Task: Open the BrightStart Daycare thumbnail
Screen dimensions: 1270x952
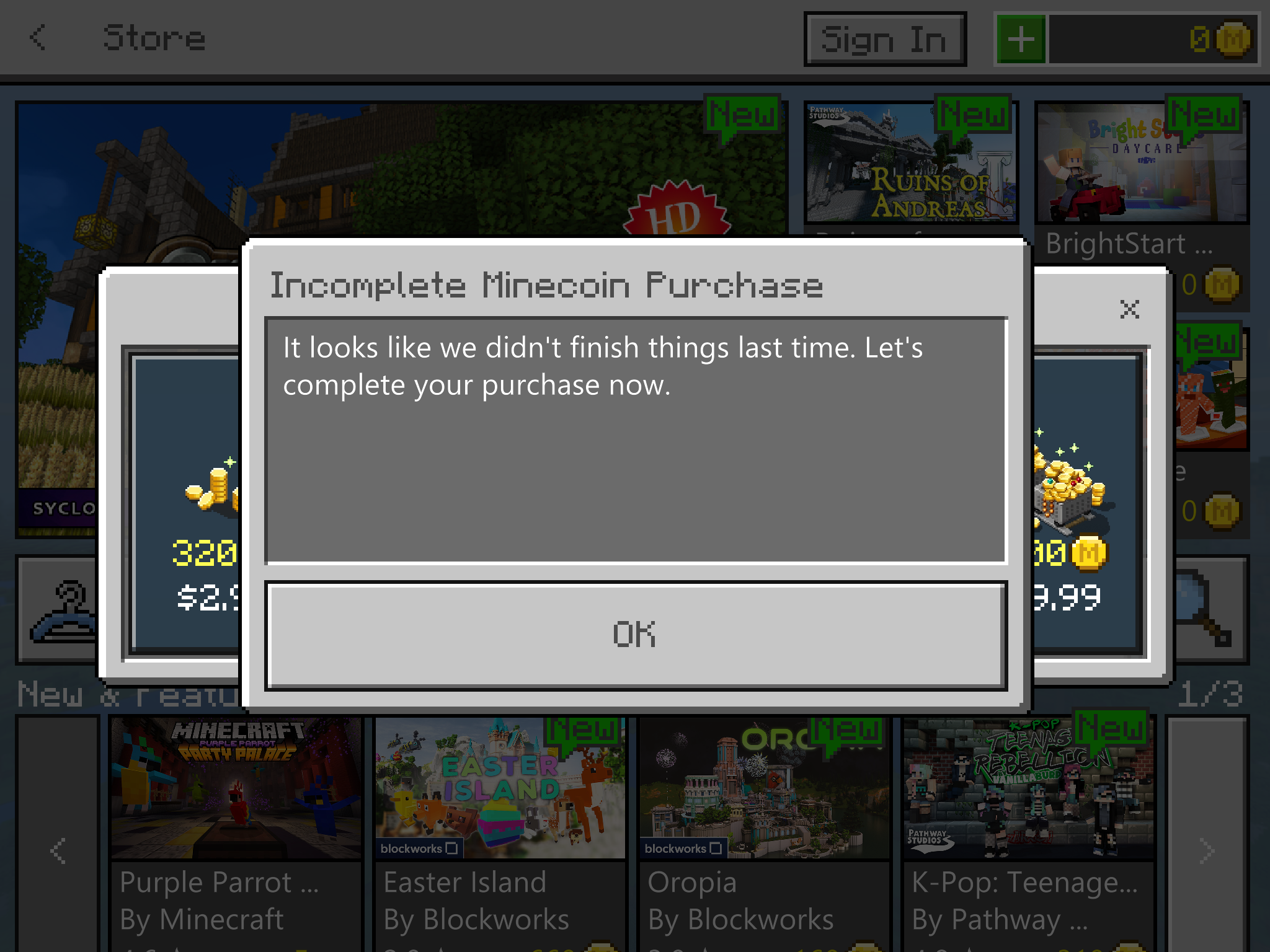Action: point(1141,163)
